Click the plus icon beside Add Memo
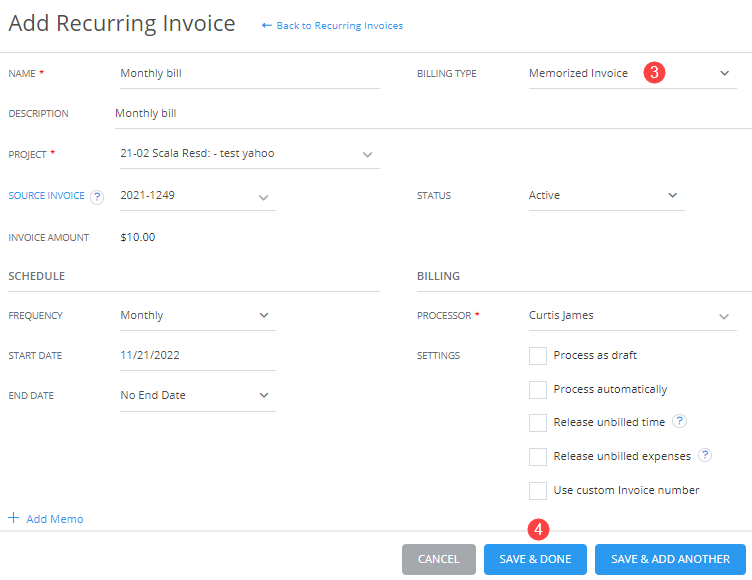This screenshot has width=752, height=580. (13, 518)
